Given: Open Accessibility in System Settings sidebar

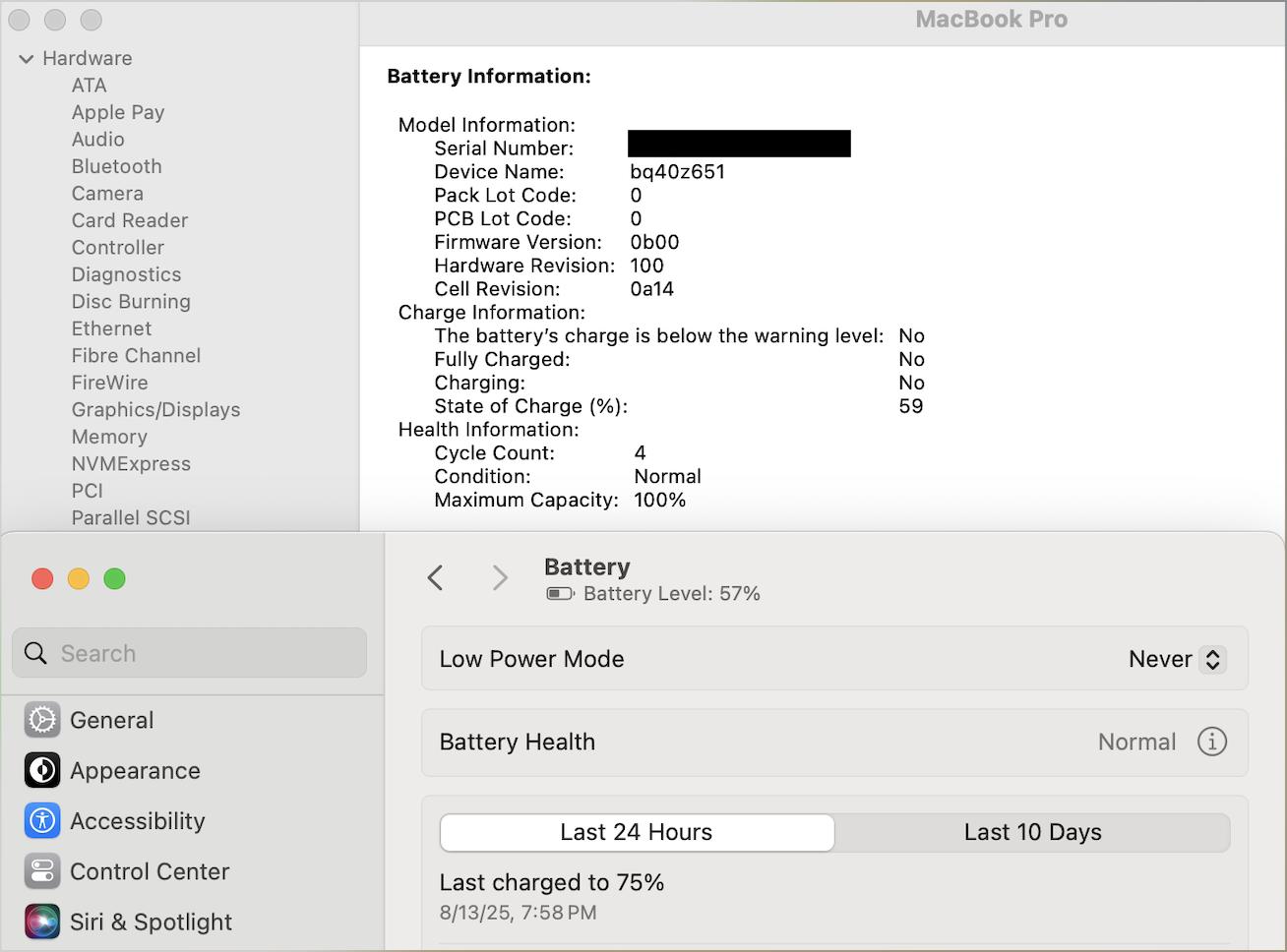Looking at the screenshot, I should click(x=137, y=821).
